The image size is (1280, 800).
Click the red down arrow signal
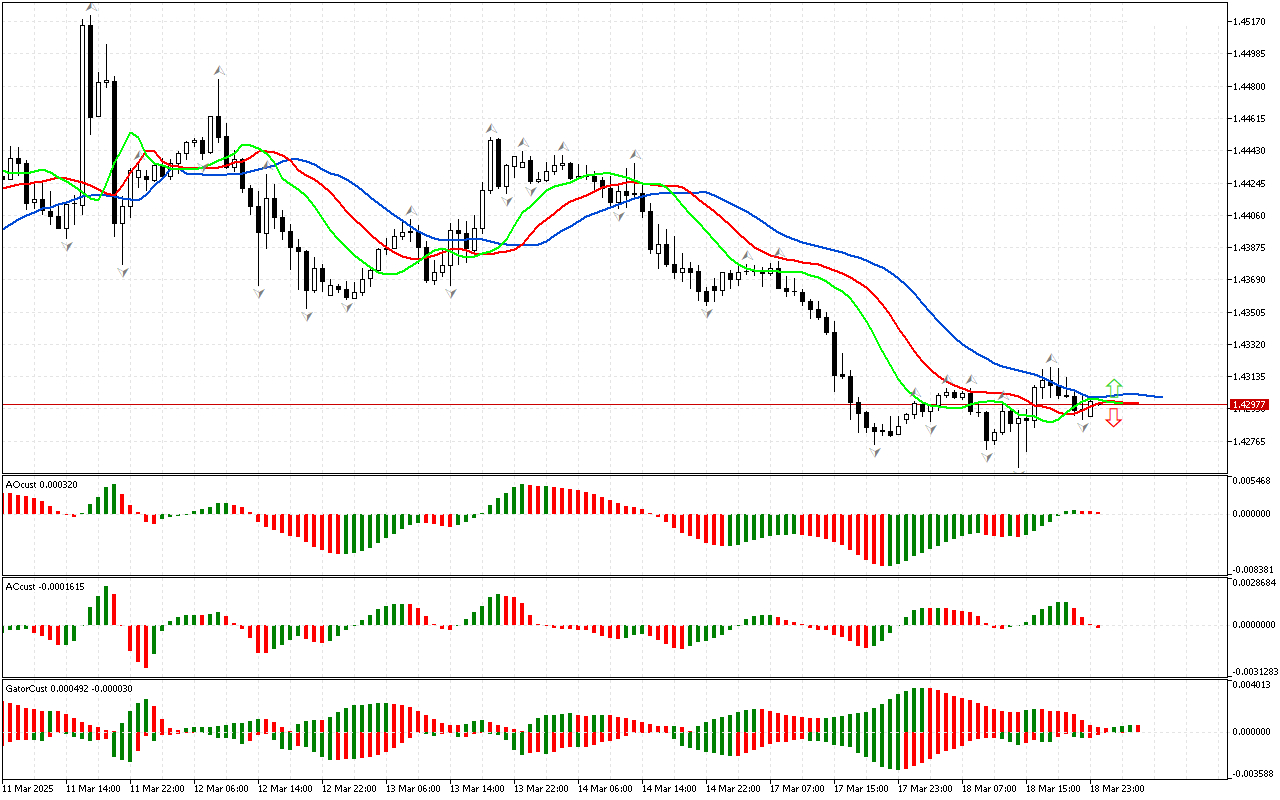(x=1113, y=418)
